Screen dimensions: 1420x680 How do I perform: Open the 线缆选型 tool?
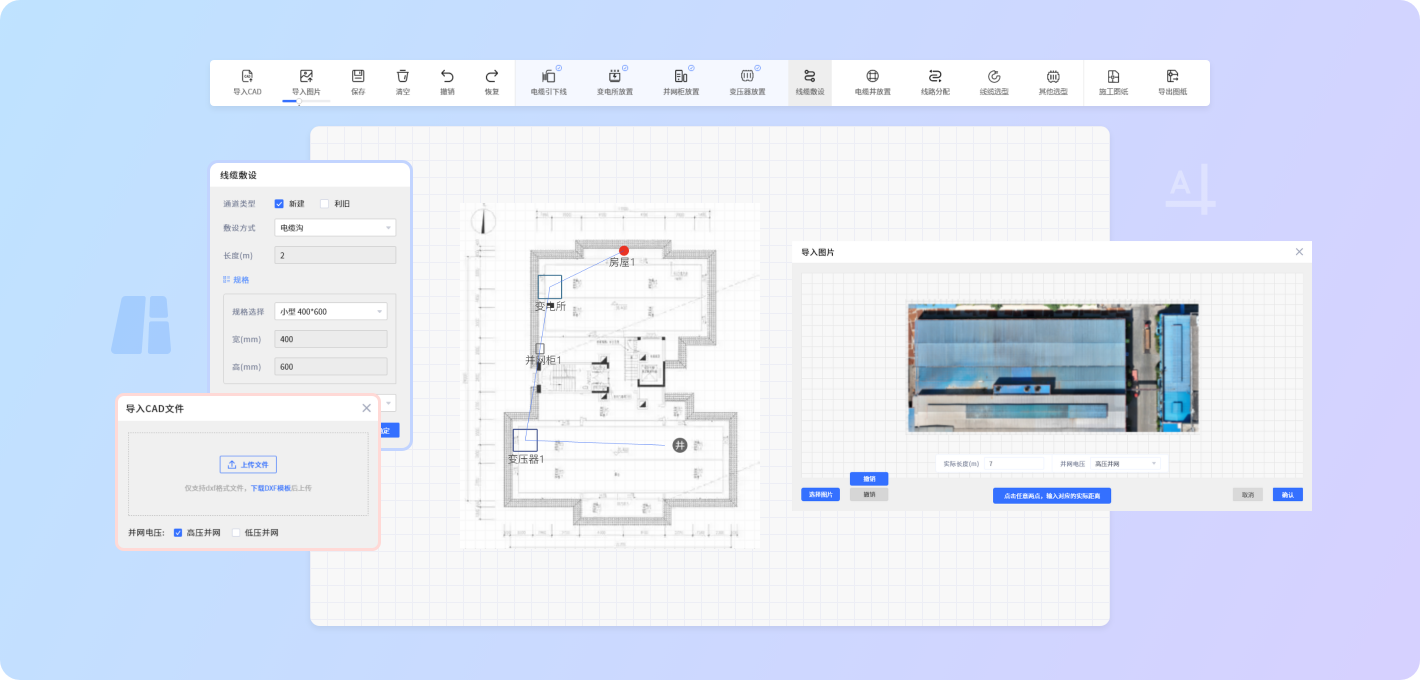(994, 82)
